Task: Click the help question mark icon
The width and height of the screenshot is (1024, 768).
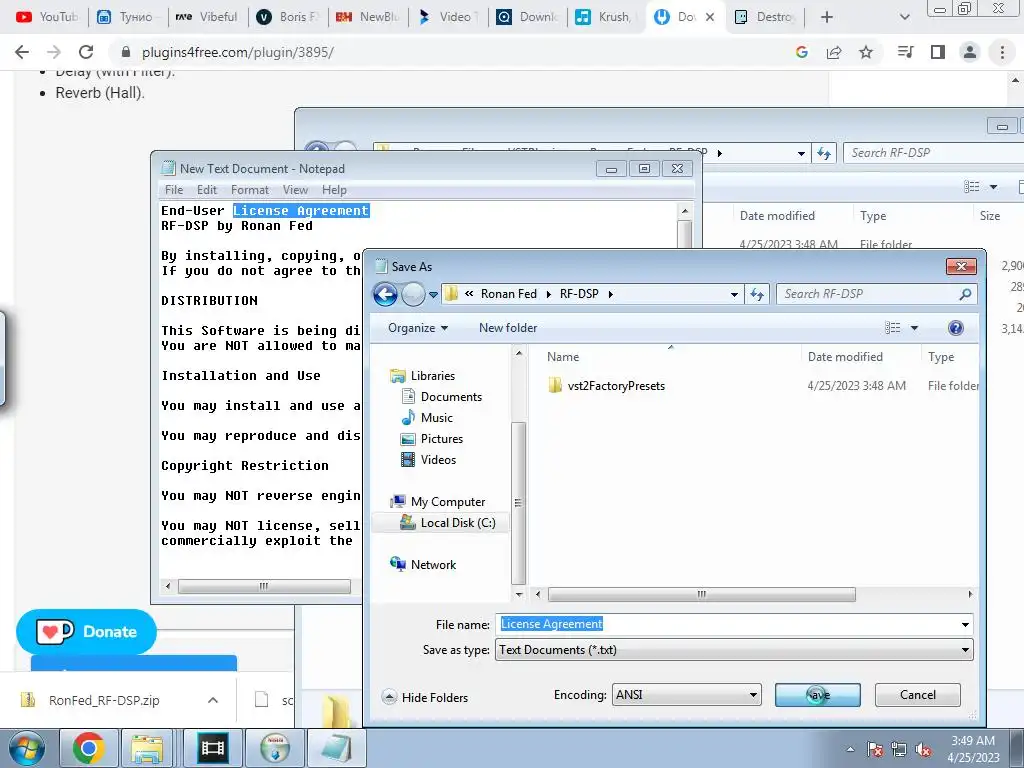Action: [x=955, y=328]
